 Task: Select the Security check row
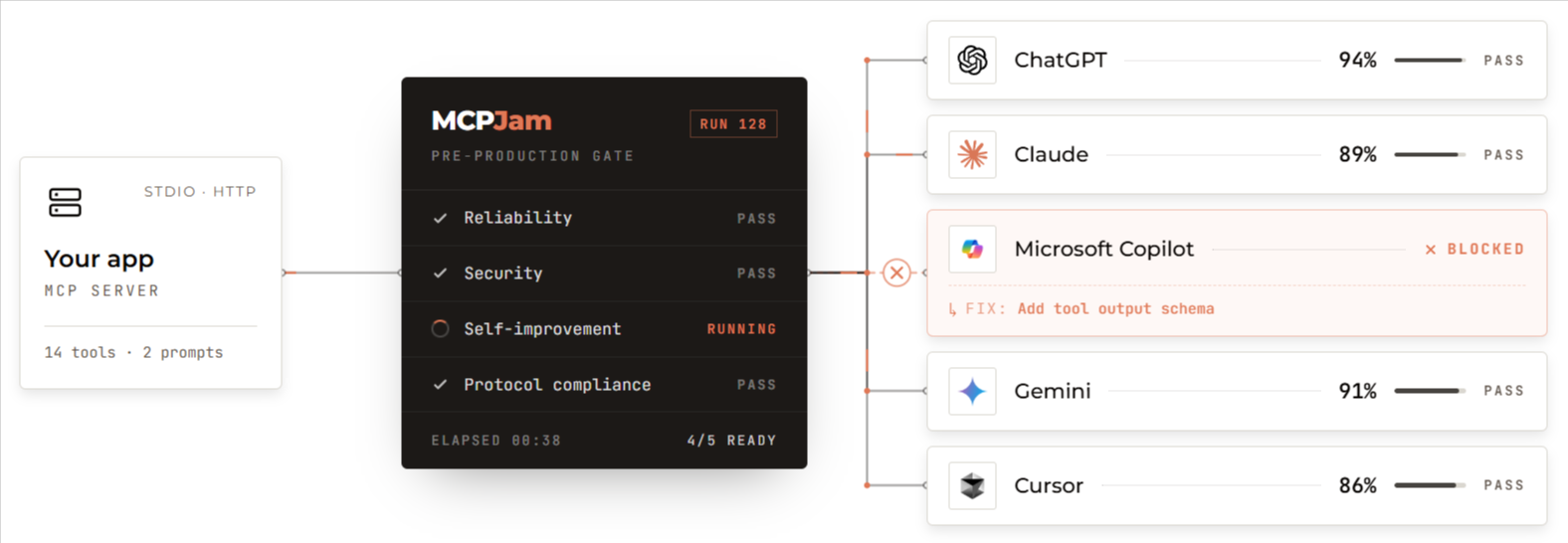click(x=604, y=273)
